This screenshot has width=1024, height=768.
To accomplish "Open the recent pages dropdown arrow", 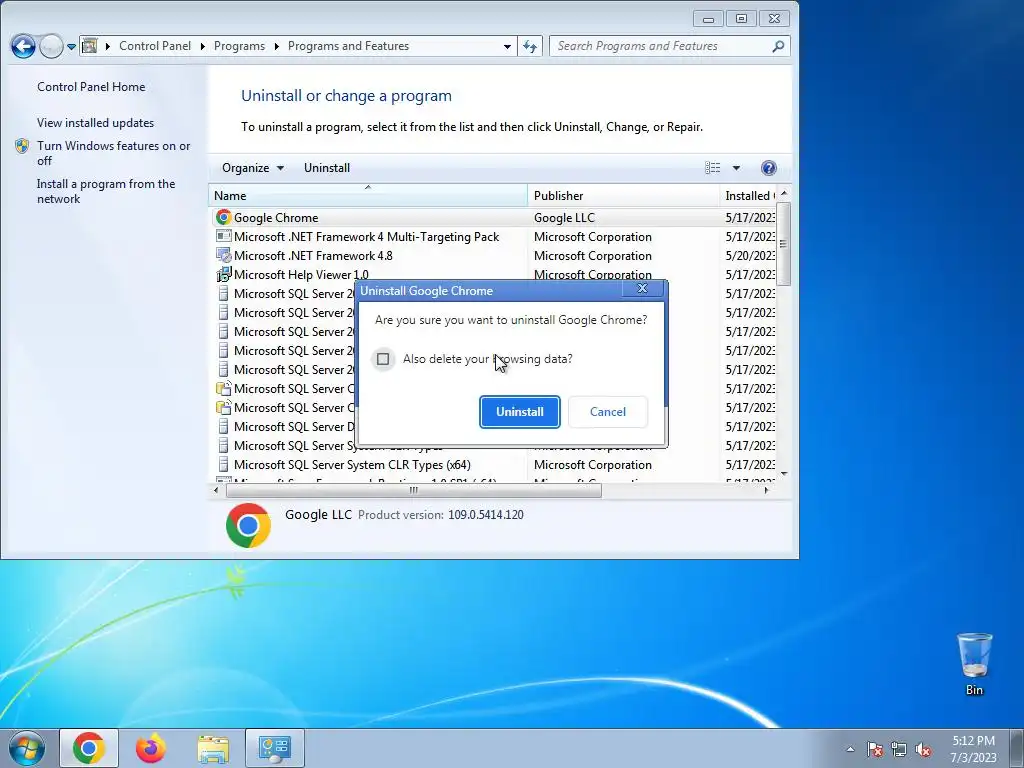I will [x=71, y=46].
